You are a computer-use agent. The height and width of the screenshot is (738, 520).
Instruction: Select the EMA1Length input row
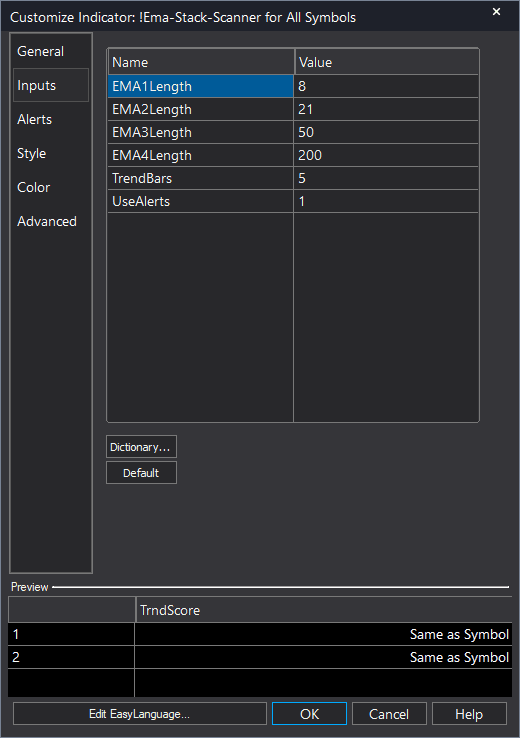(x=293, y=86)
